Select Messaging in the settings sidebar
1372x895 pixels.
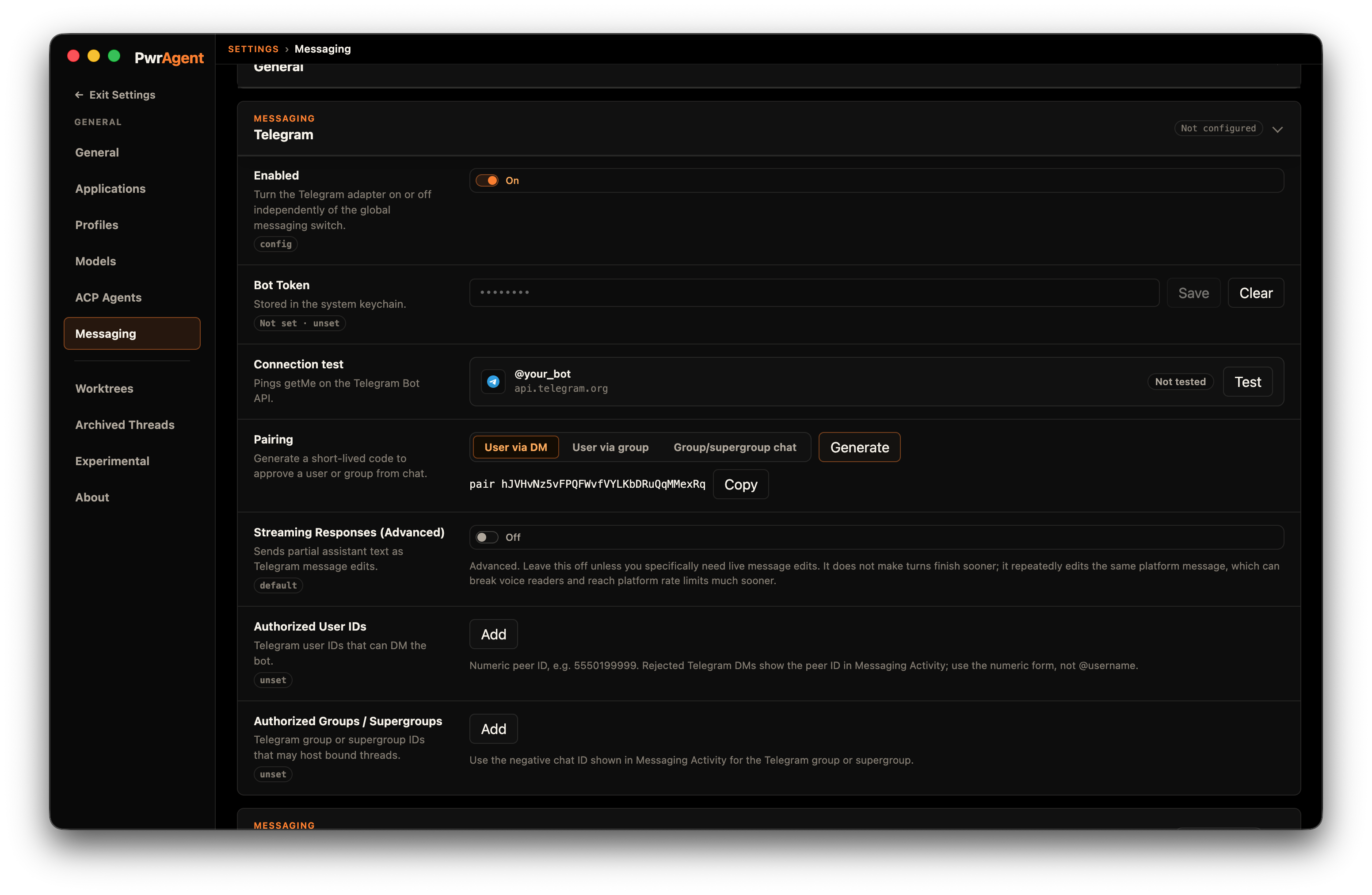132,333
